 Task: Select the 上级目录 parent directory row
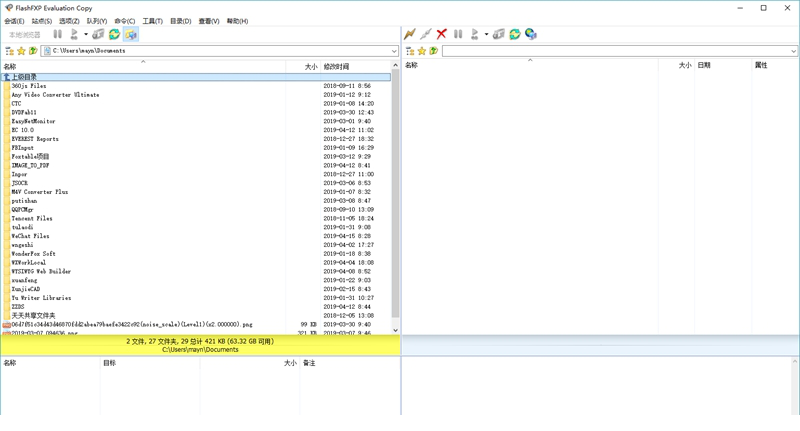pyautogui.click(x=196, y=77)
